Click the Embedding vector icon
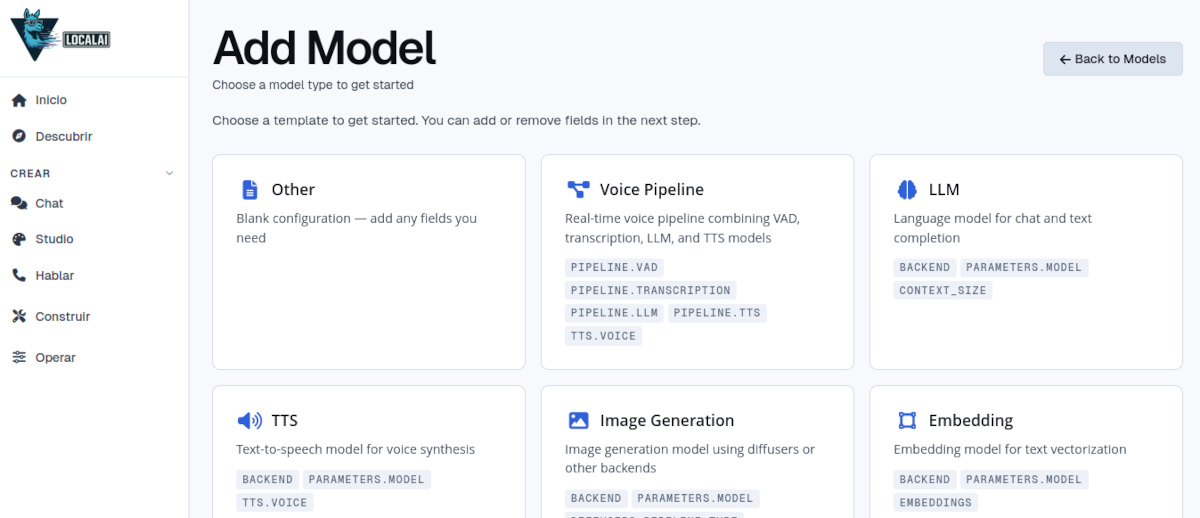 (907, 420)
